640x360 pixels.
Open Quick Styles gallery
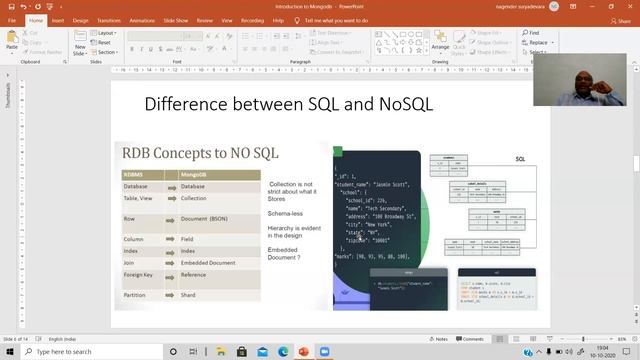tap(458, 43)
